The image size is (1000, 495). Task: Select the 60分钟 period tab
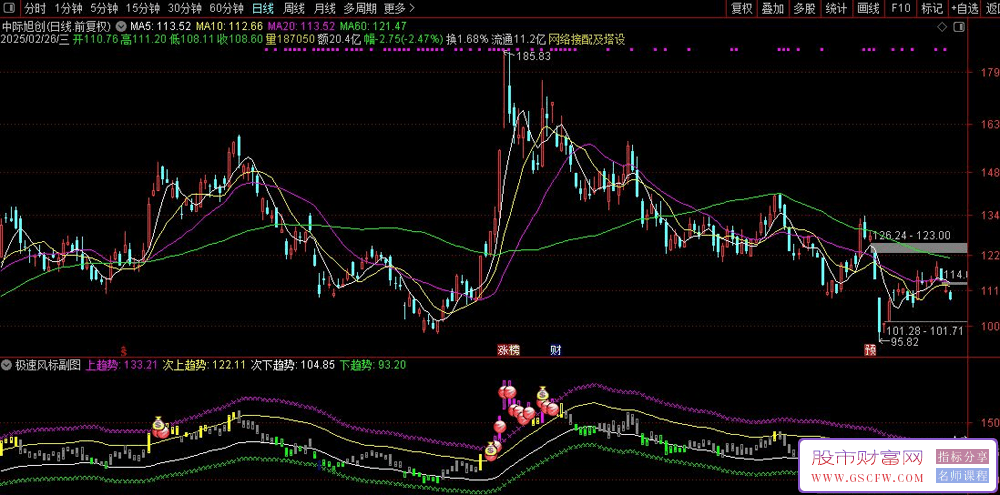(226, 8)
